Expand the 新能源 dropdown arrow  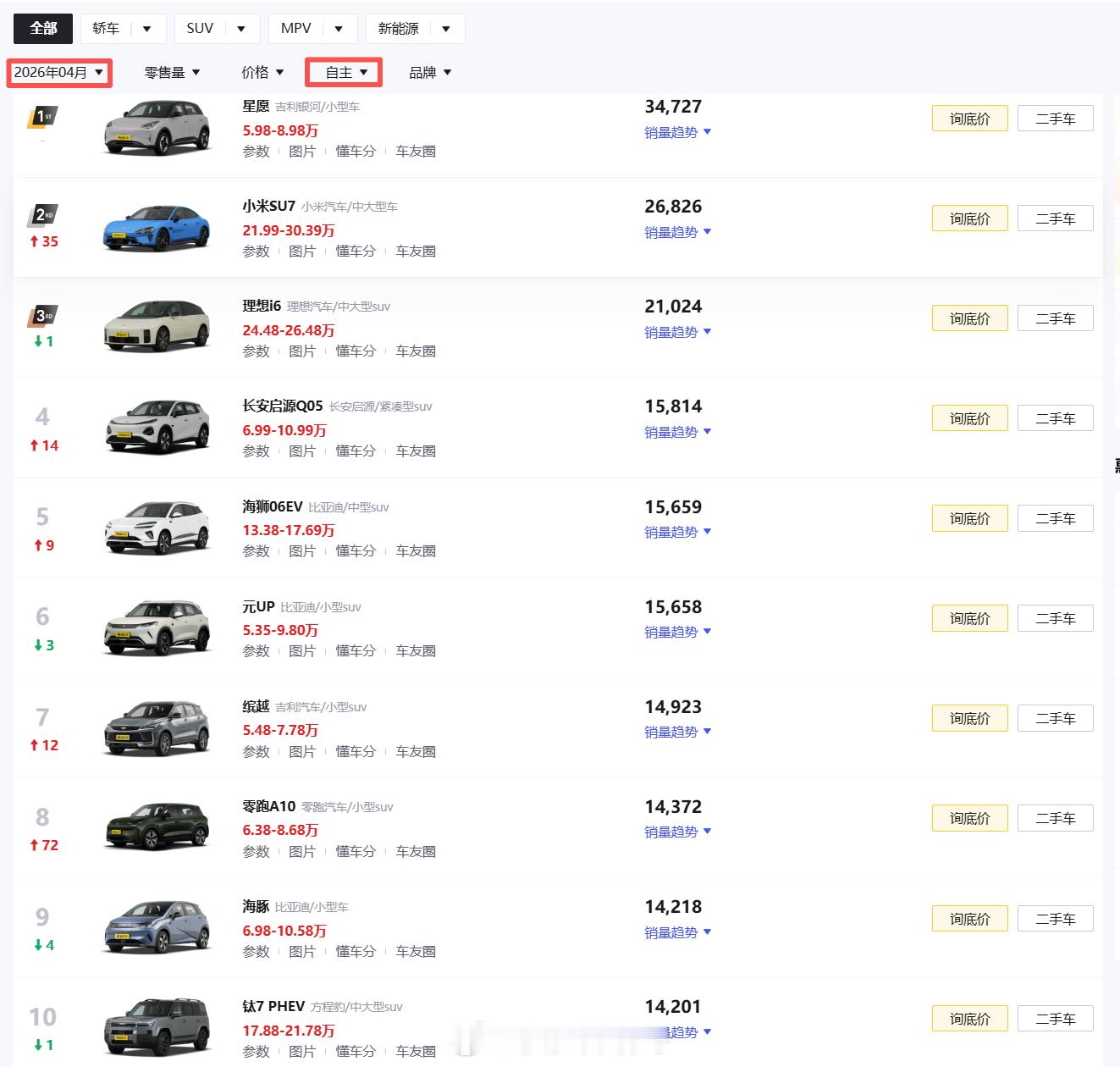tap(446, 29)
